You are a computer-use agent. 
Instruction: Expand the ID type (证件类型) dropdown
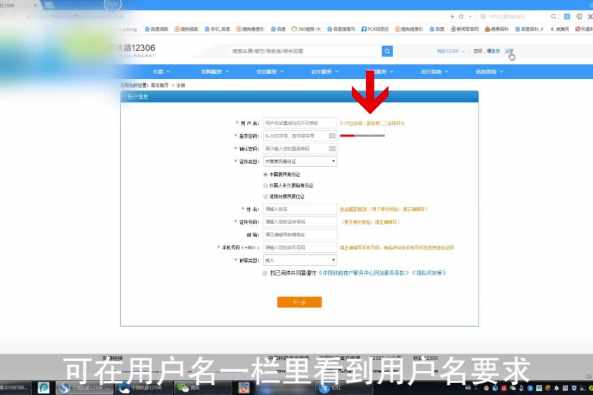[x=300, y=162]
